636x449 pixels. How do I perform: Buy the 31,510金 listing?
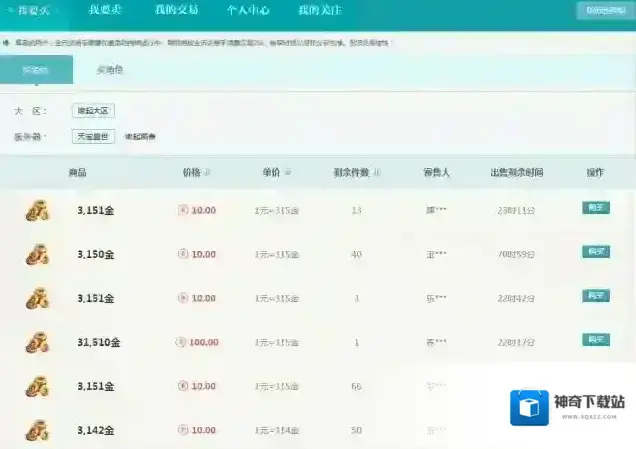pos(596,339)
